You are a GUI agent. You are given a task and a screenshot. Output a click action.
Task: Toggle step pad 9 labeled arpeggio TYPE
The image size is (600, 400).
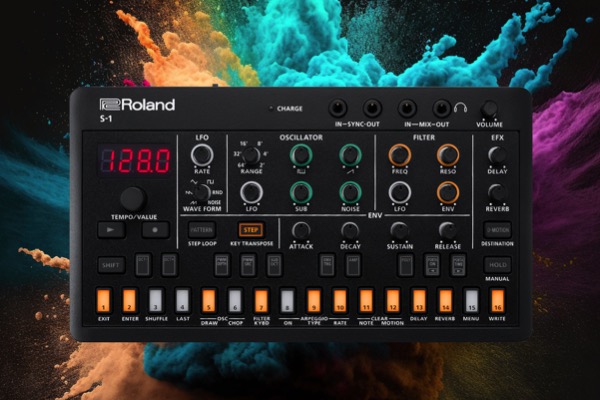[314, 300]
